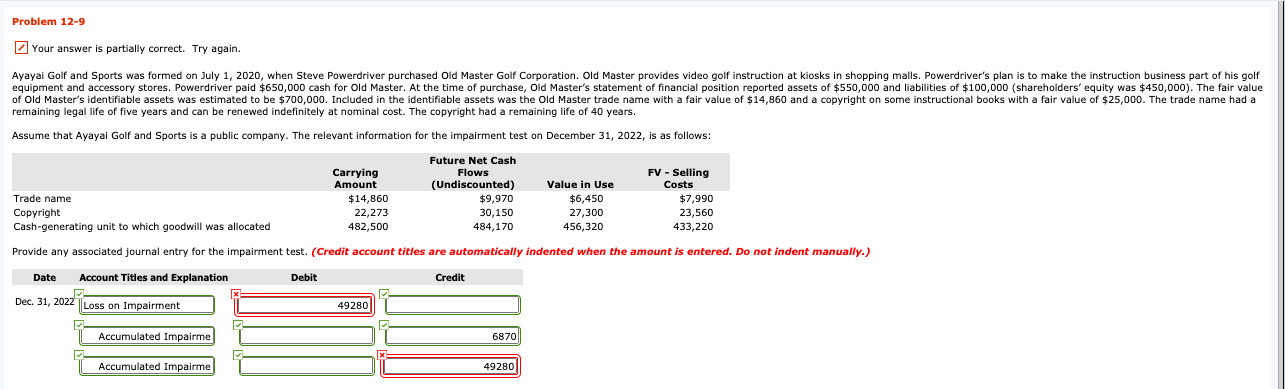Click green check icon above Loss on Impairment
Screen dimensions: 1285x389
79,294
